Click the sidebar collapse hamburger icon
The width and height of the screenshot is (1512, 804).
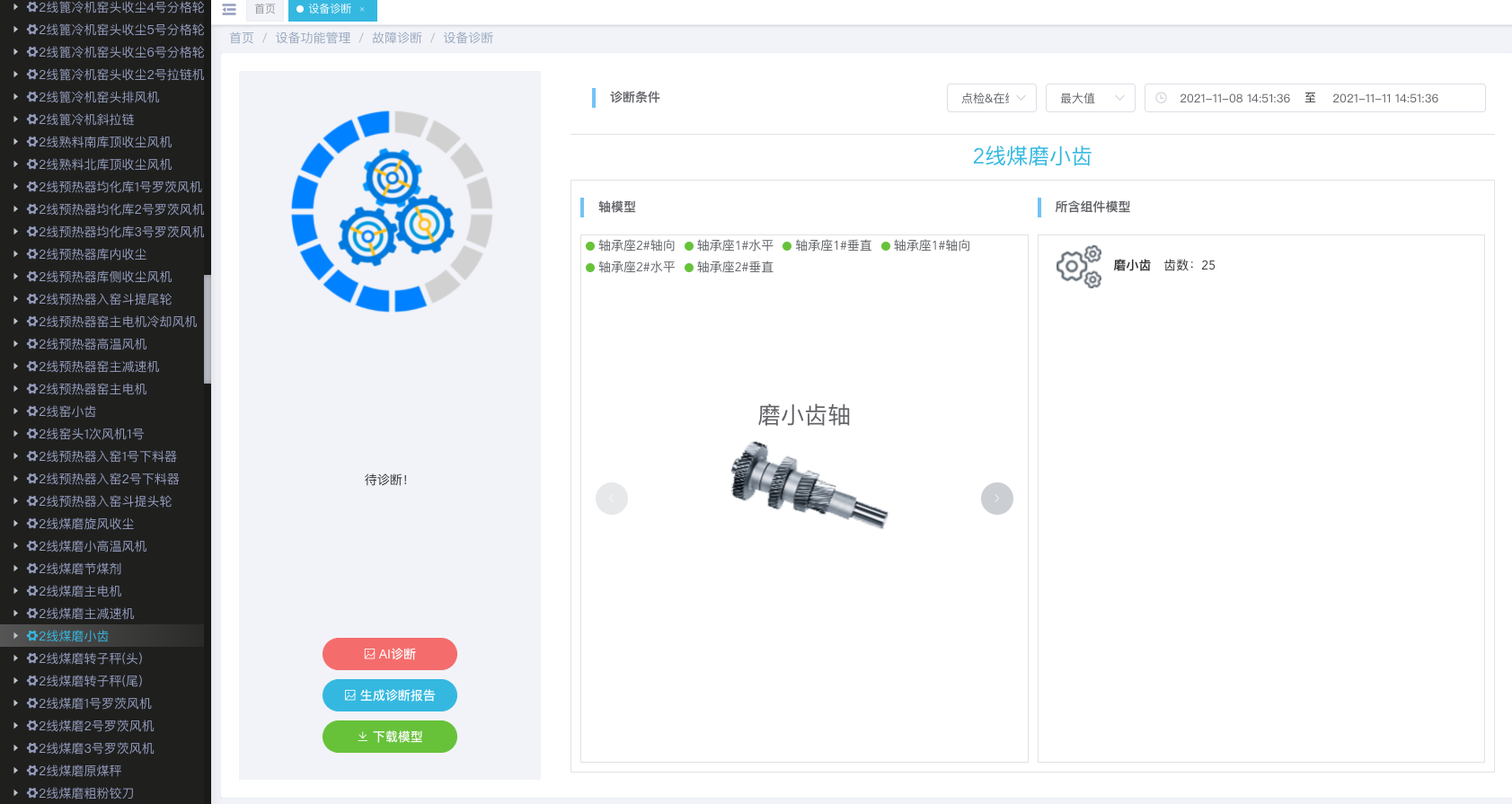(x=229, y=10)
